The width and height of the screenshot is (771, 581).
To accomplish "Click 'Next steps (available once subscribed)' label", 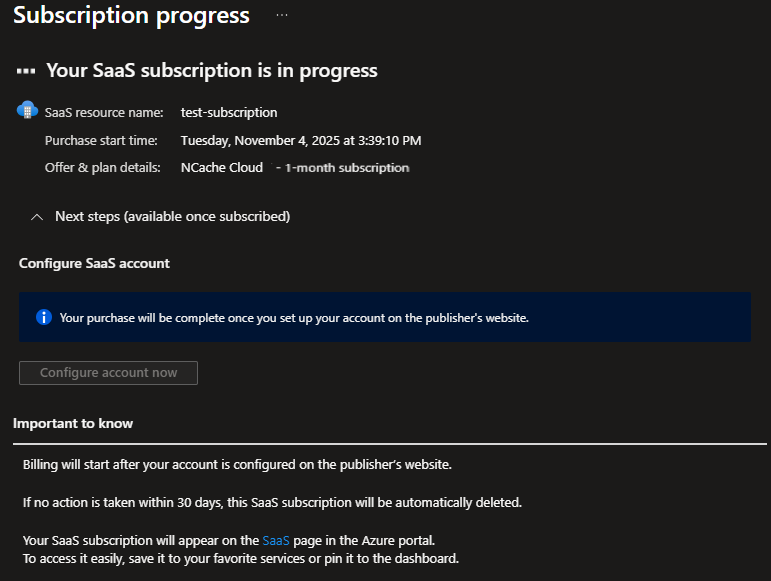I will pos(173,217).
